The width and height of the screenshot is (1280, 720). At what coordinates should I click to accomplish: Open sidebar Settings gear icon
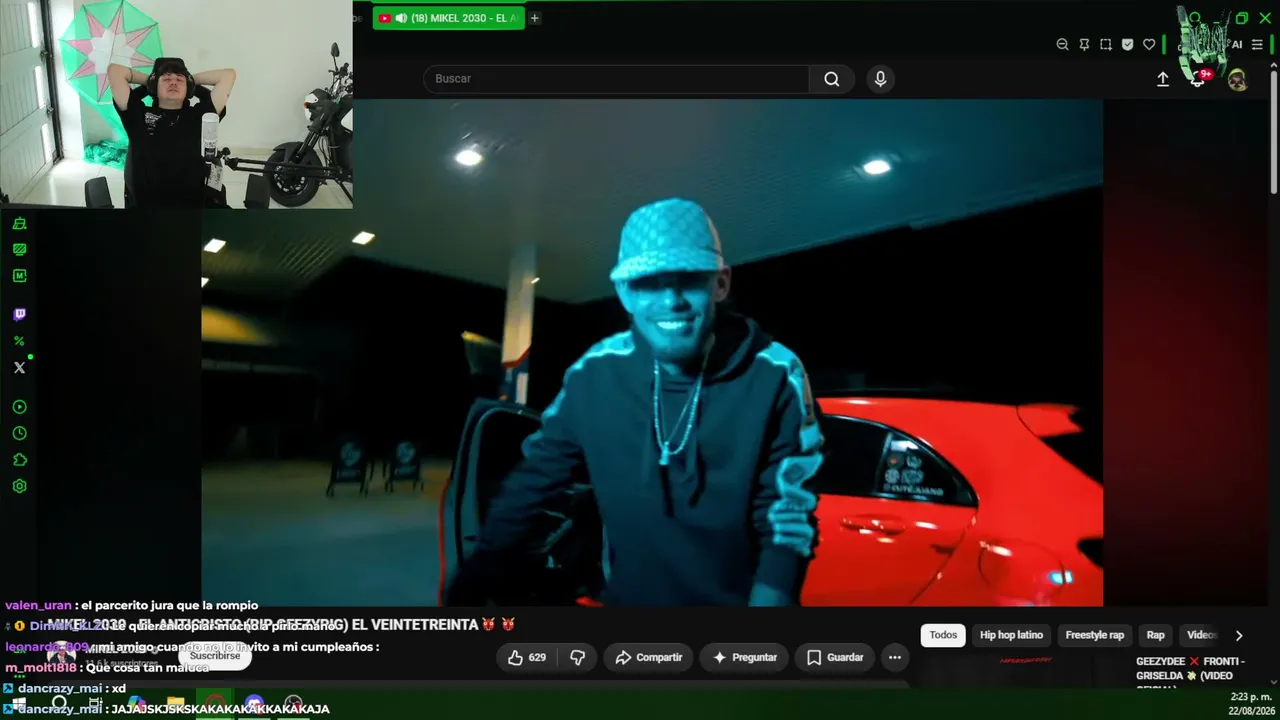[19, 486]
